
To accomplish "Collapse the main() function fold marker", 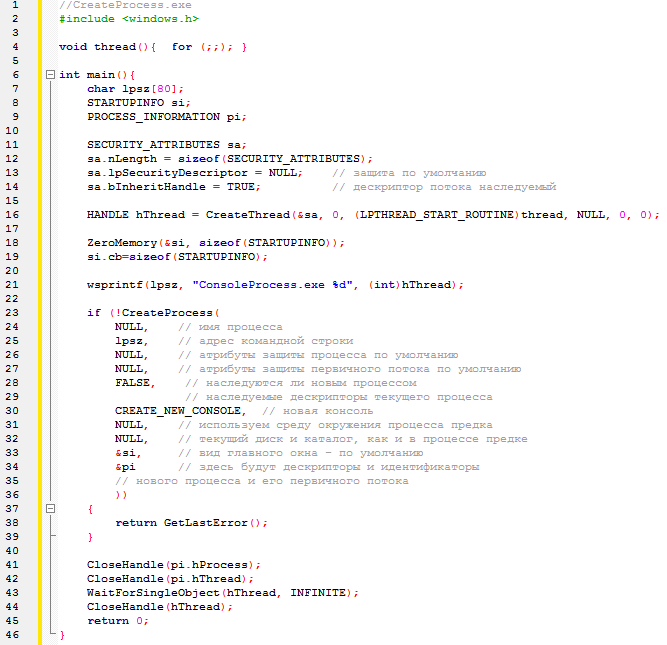I will click(x=50, y=75).
